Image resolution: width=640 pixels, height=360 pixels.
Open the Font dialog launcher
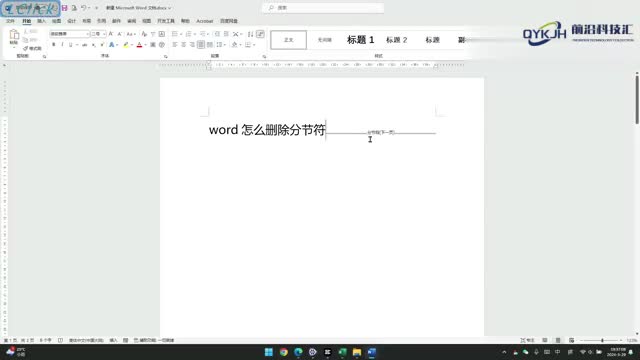click(x=166, y=56)
